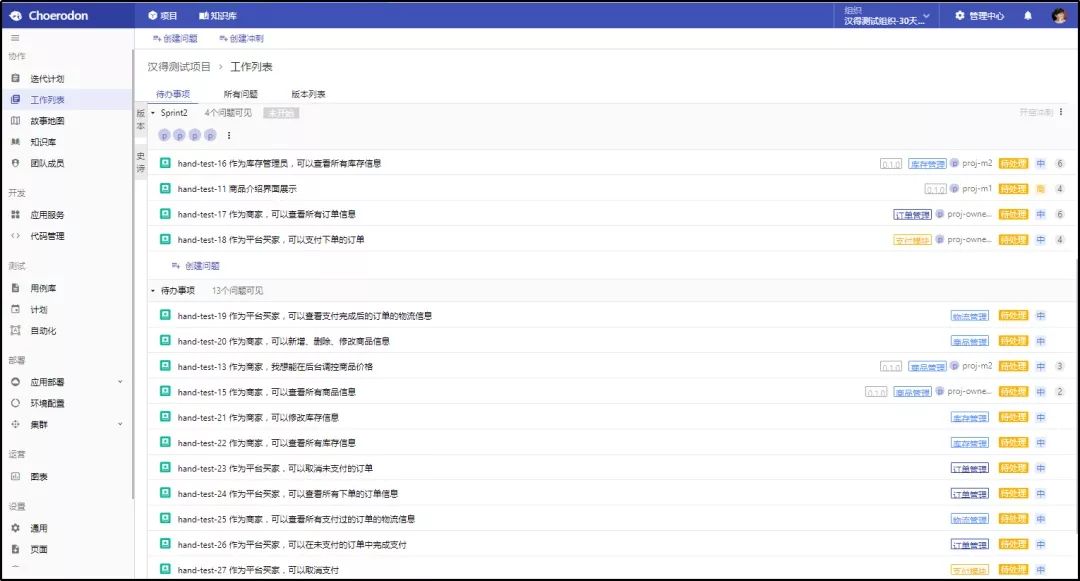Open the user avatar menu
The width and height of the screenshot is (1080, 581).
(1059, 16)
